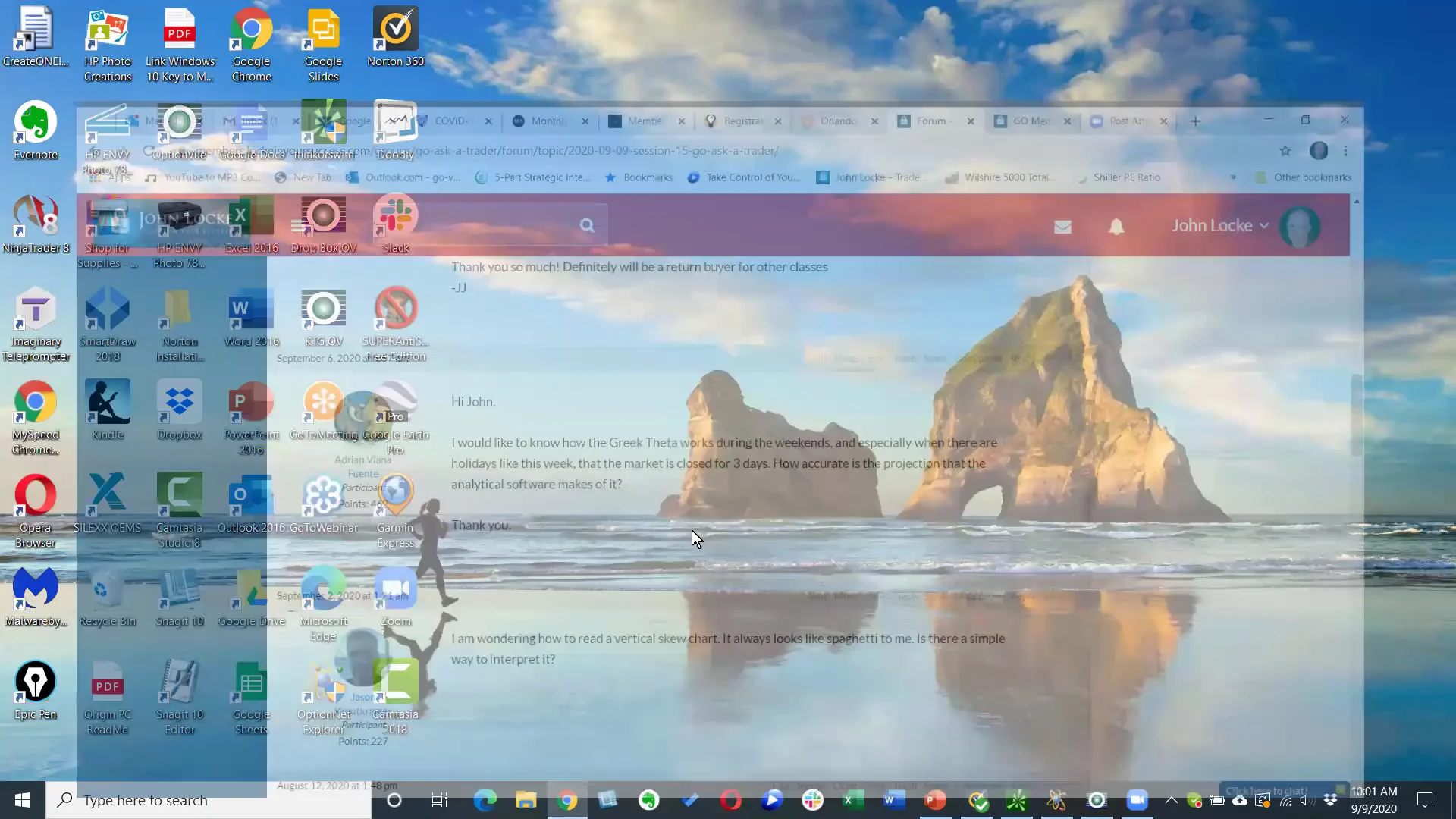Viewport: 1456px width, 819px height.
Task: Select the SILEXX OEMS desktop icon
Action: pos(107,504)
